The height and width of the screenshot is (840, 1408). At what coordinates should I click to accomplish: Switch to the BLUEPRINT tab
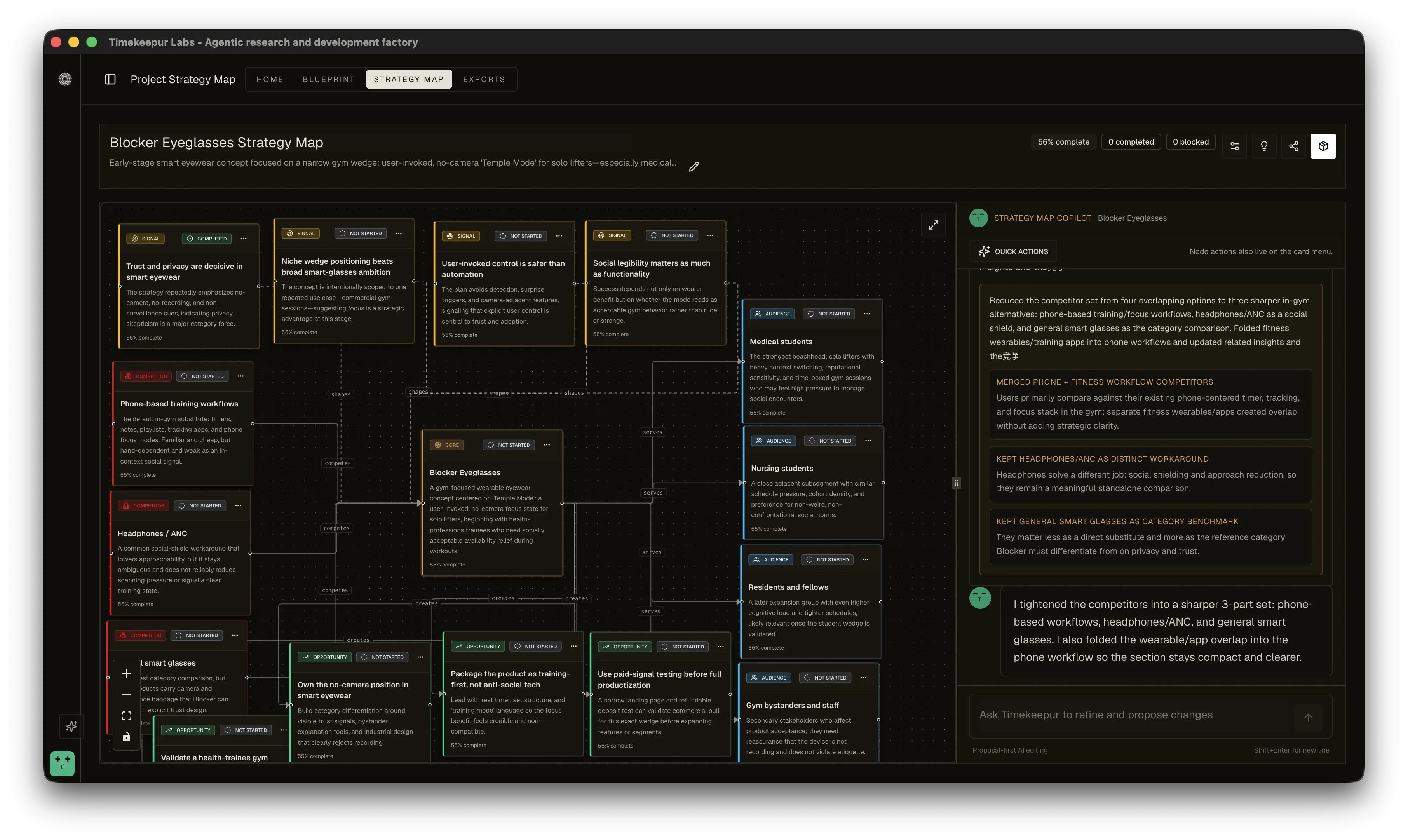coord(328,79)
